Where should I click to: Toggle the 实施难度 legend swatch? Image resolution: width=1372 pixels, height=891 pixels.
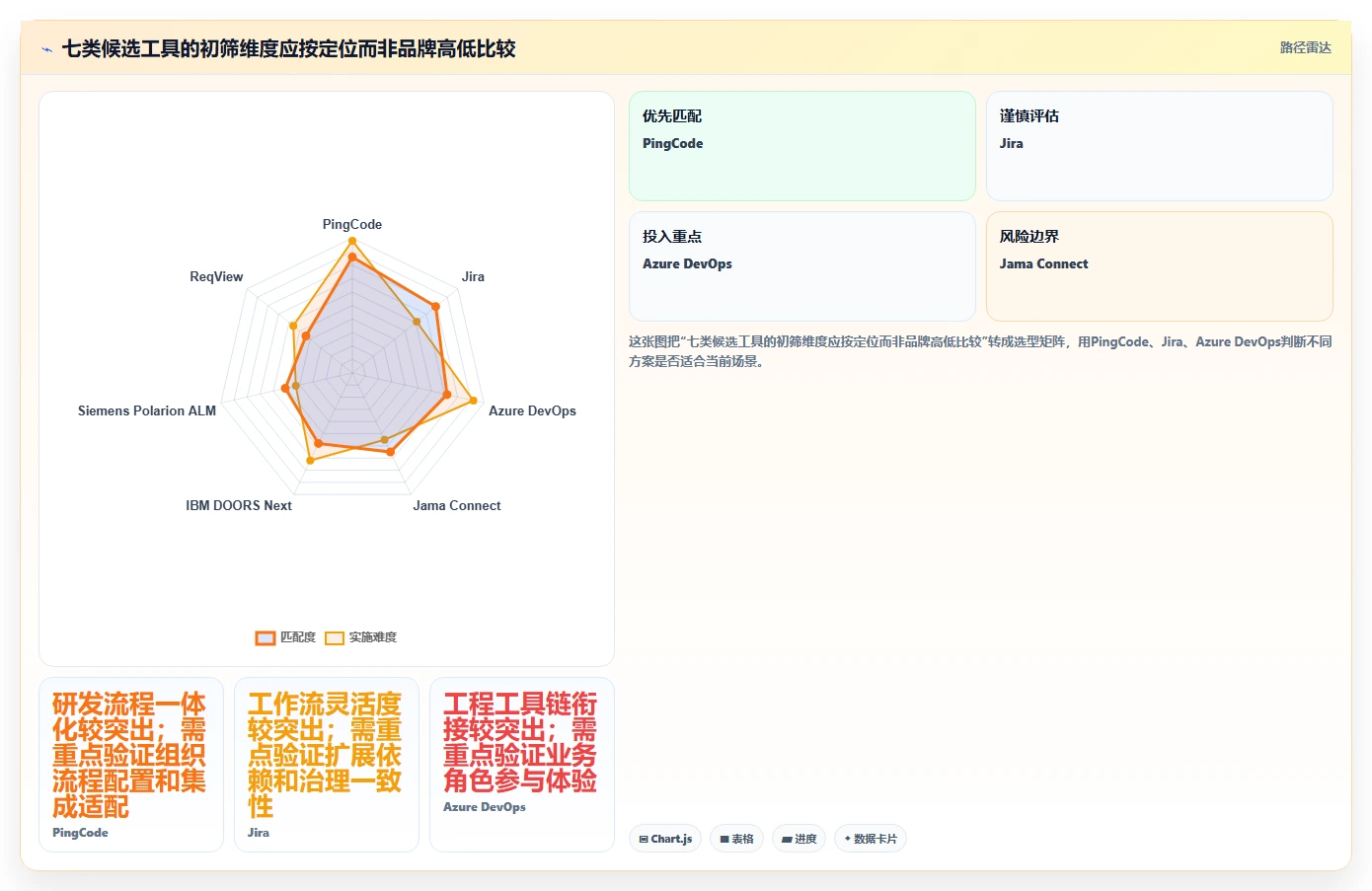(335, 638)
